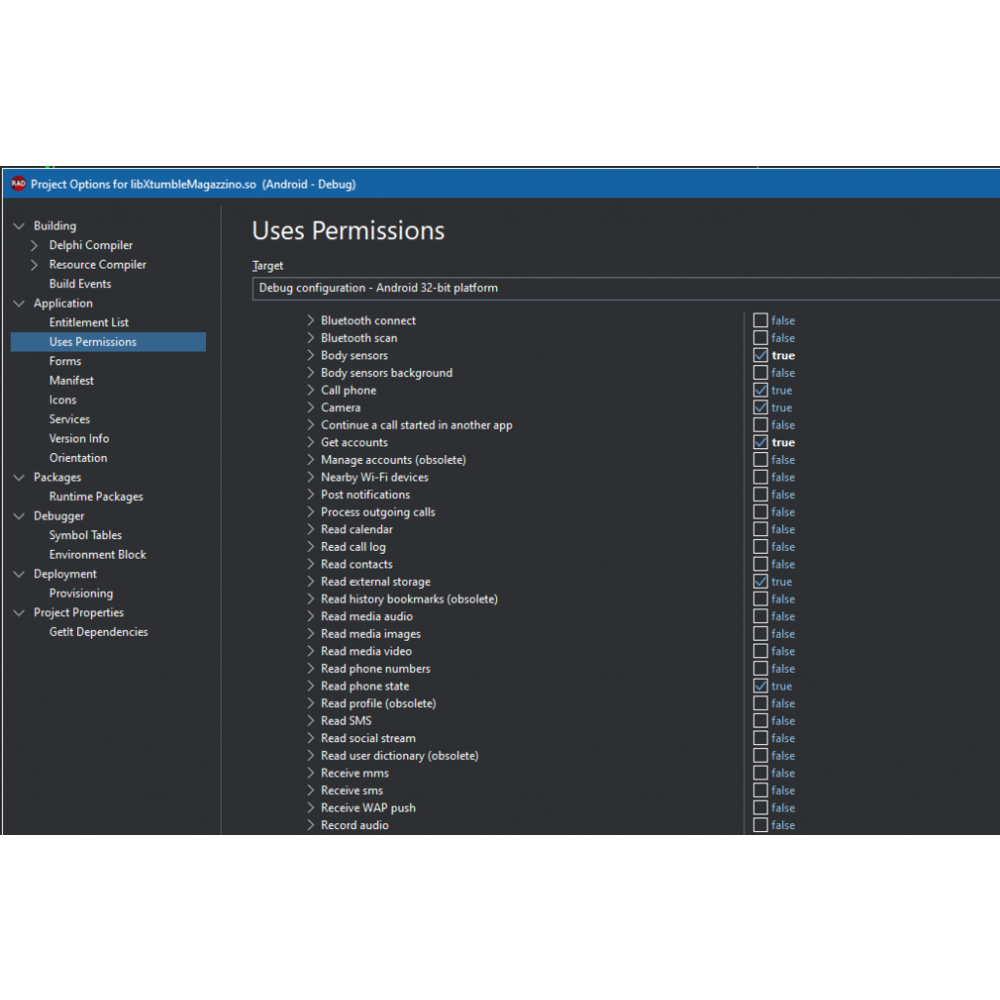Expand the Delphi Compiler node
This screenshot has width=1000, height=1000.
point(35,245)
